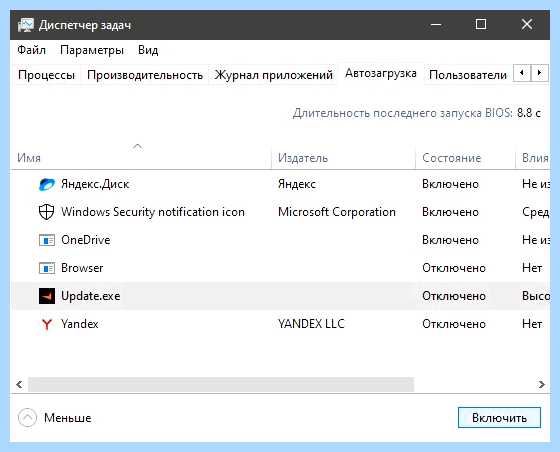Click Включено status of Windows Security
This screenshot has width=560, height=452.
pyautogui.click(x=450, y=212)
